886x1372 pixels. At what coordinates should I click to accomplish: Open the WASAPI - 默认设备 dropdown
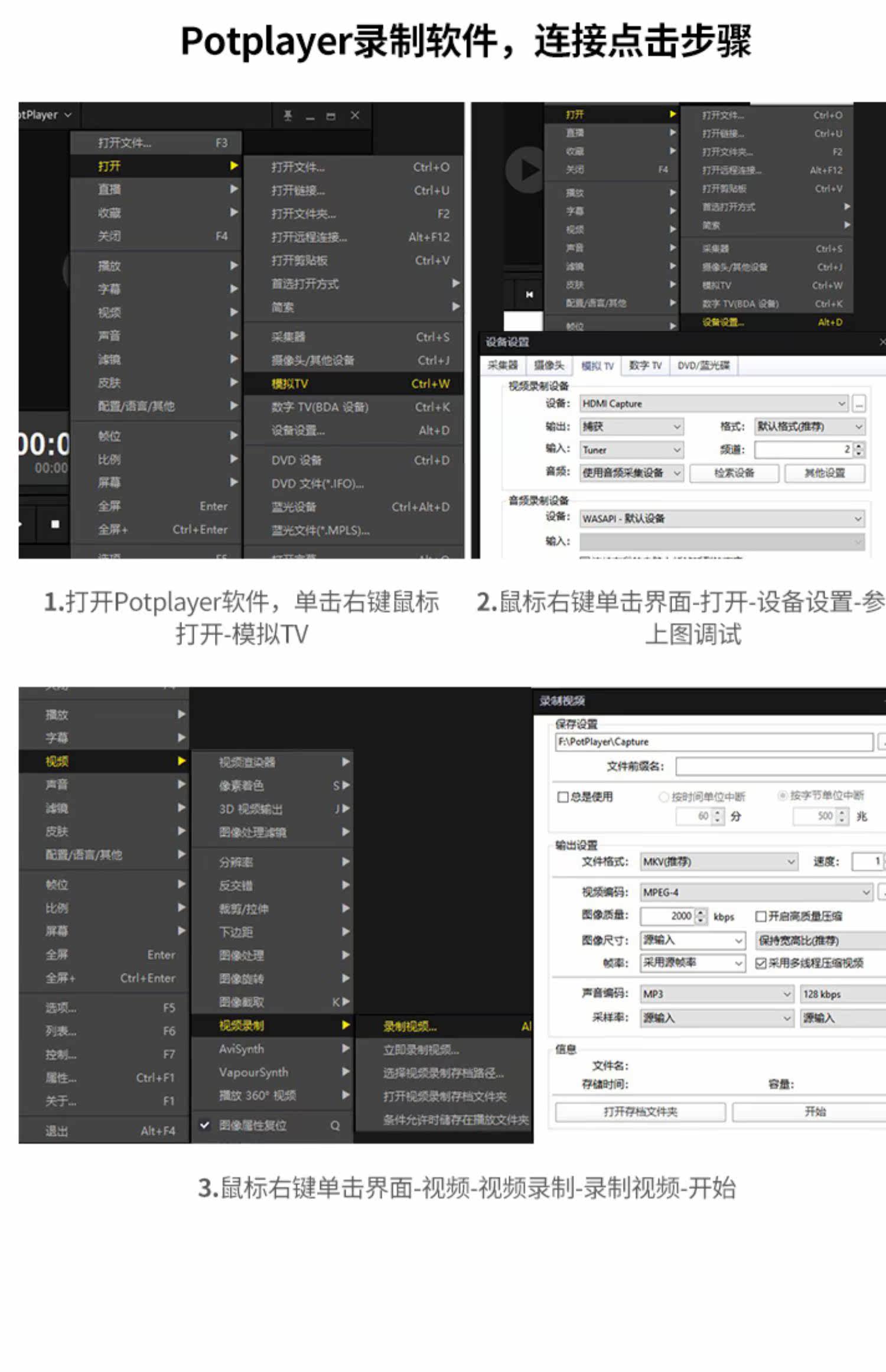(x=722, y=518)
